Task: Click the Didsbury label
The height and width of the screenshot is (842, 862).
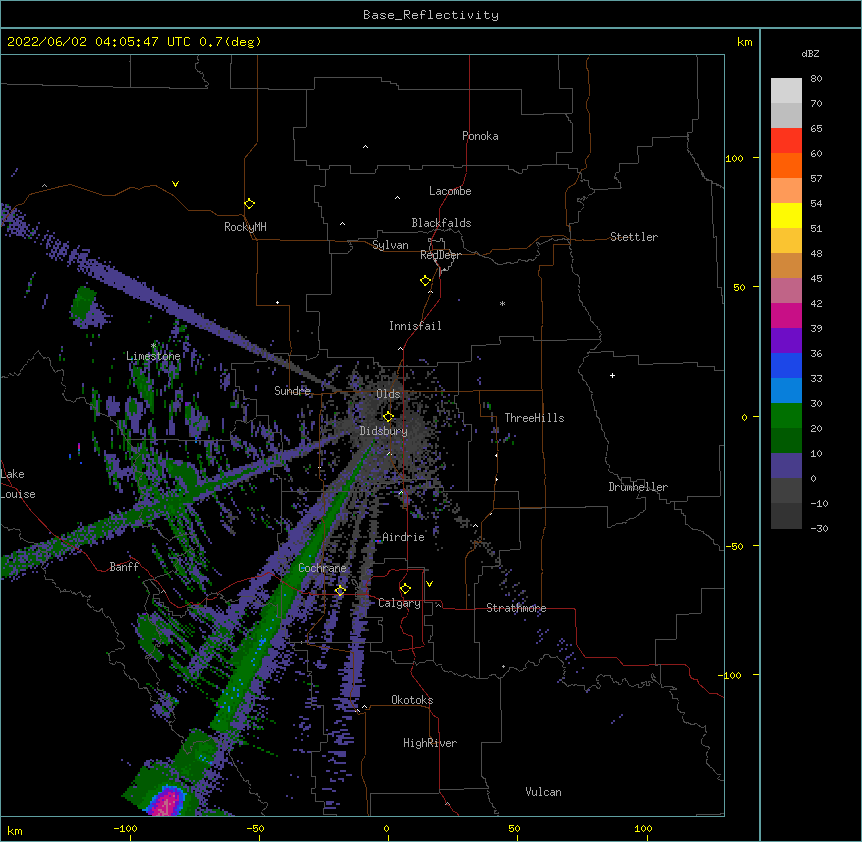Action: pos(384,431)
